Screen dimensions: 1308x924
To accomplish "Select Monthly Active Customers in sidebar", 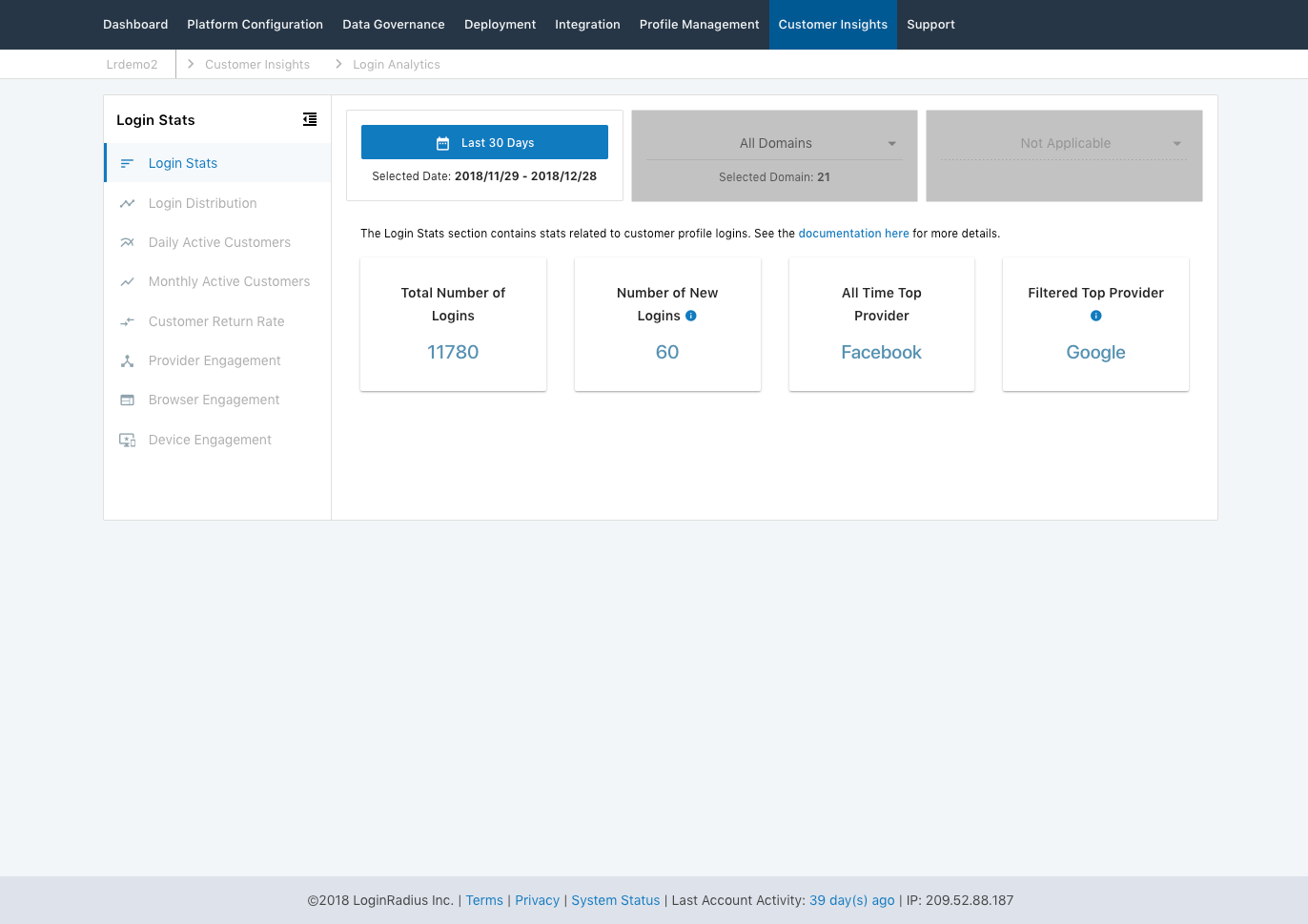I will (x=217, y=281).
